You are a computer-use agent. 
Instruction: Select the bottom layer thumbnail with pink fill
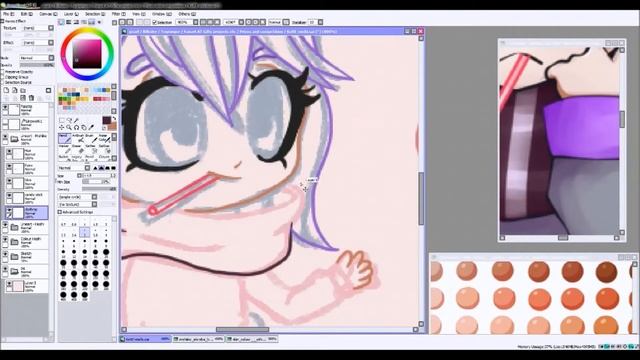[18, 286]
